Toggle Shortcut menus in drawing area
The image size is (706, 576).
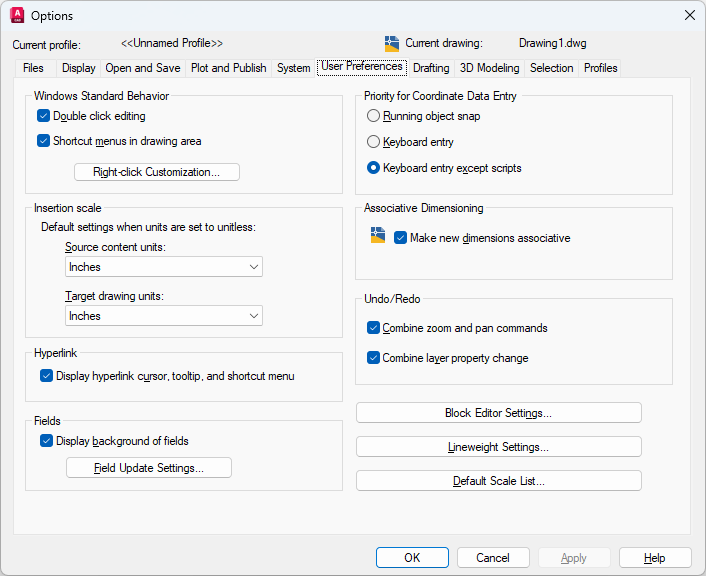tap(44, 141)
